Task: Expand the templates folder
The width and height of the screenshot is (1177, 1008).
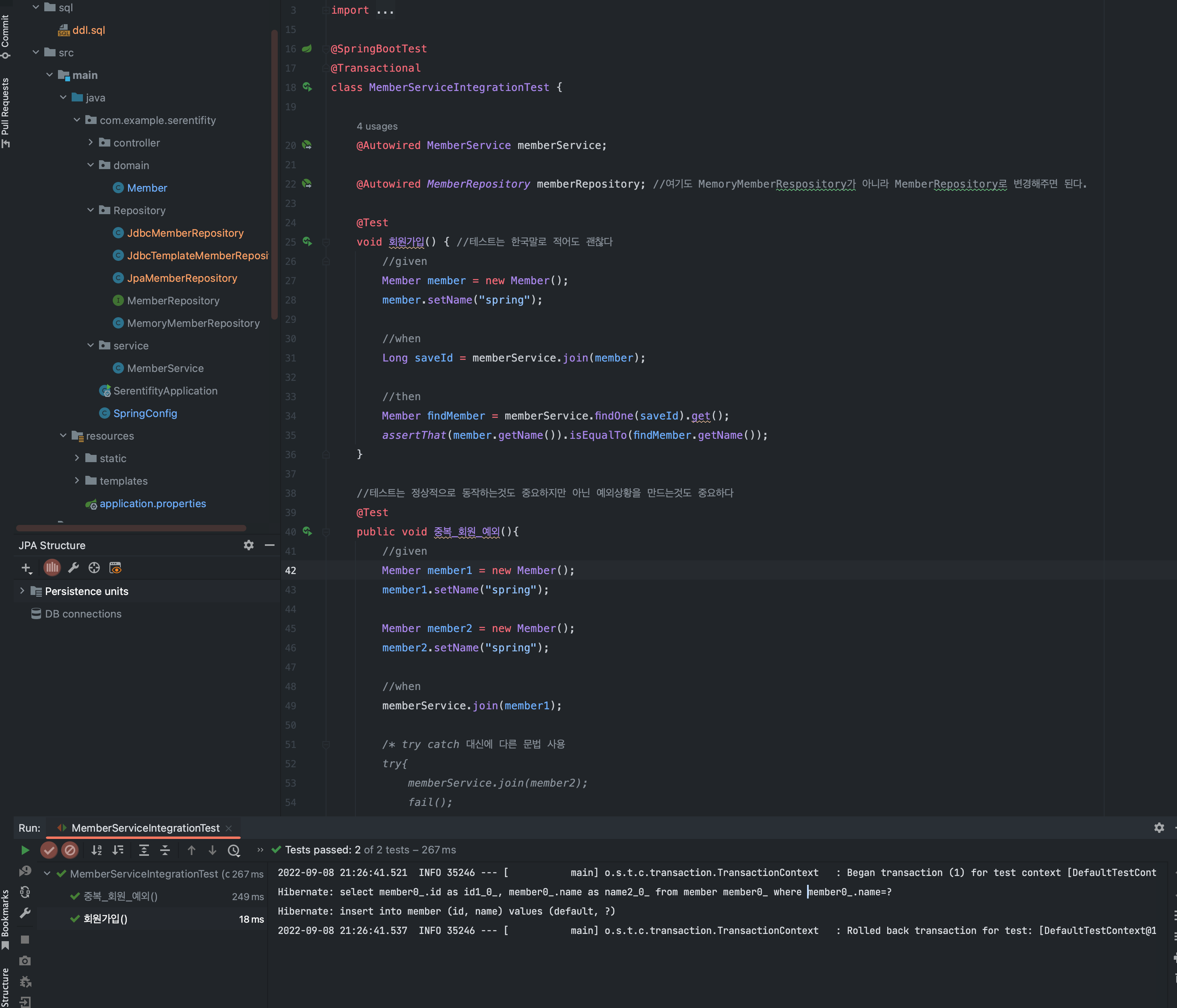Action: pyautogui.click(x=77, y=481)
